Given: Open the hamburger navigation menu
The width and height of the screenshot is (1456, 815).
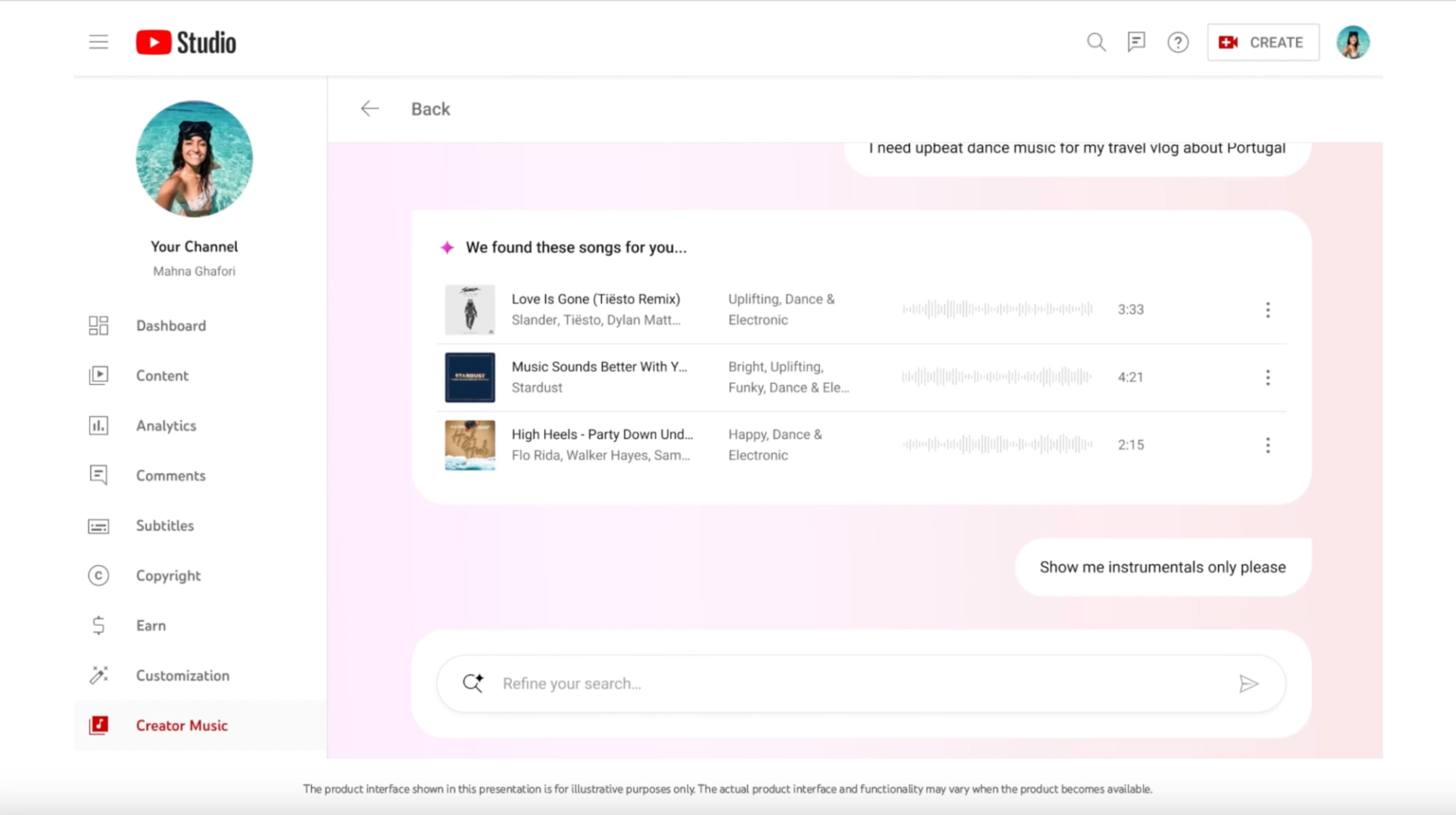Looking at the screenshot, I should tap(98, 42).
